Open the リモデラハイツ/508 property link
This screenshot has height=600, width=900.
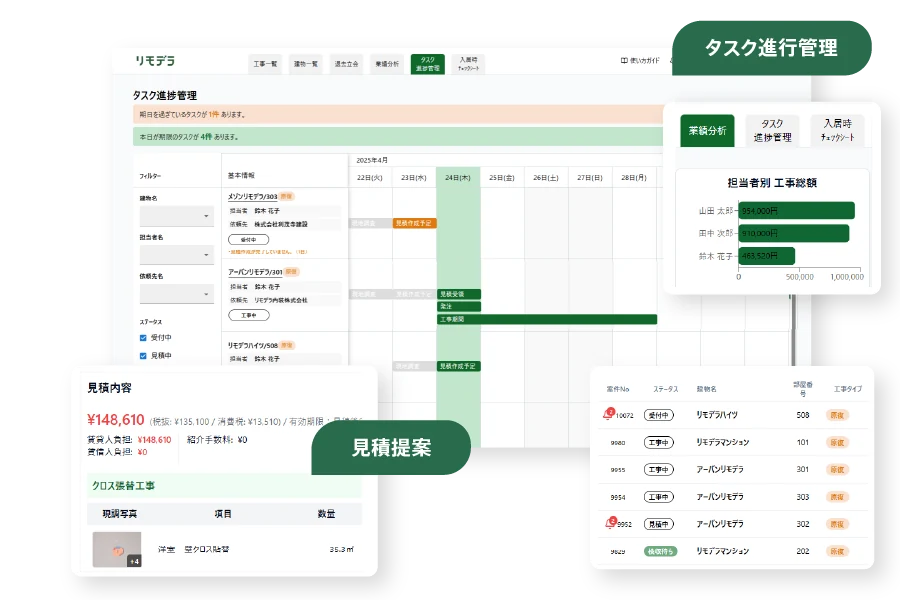coord(253,345)
